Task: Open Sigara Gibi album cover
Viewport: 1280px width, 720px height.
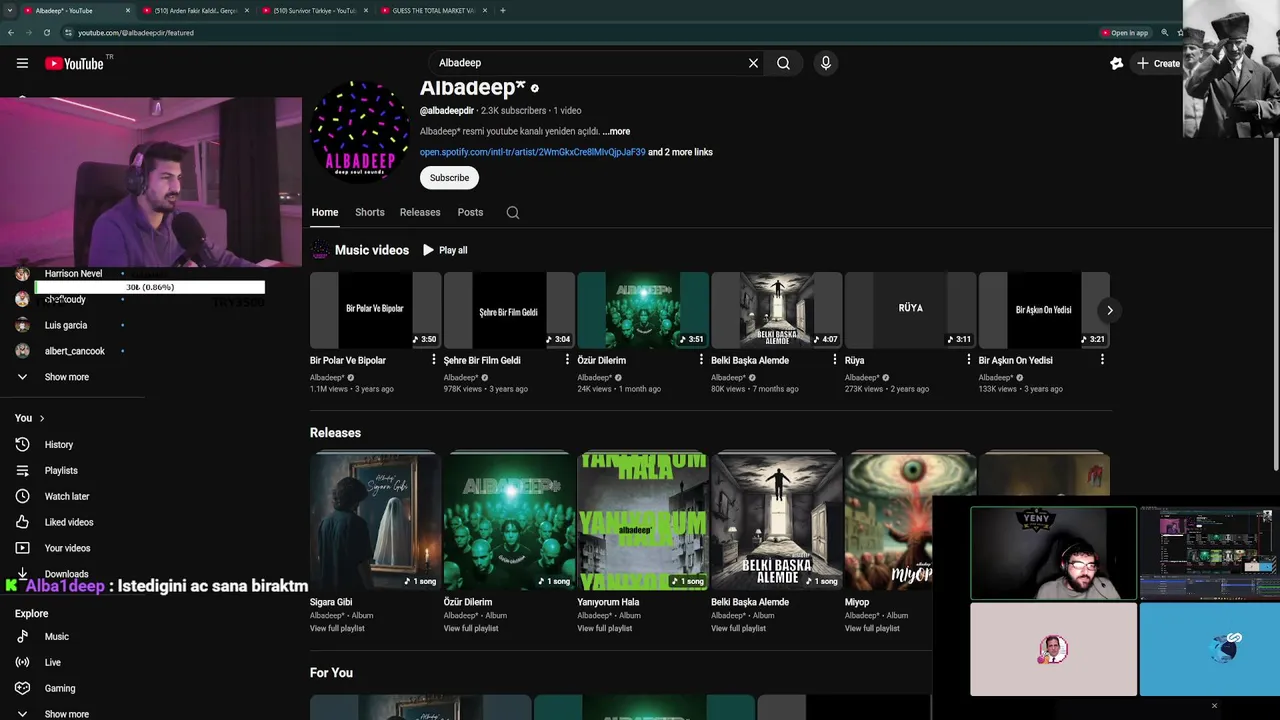Action: (x=375, y=520)
